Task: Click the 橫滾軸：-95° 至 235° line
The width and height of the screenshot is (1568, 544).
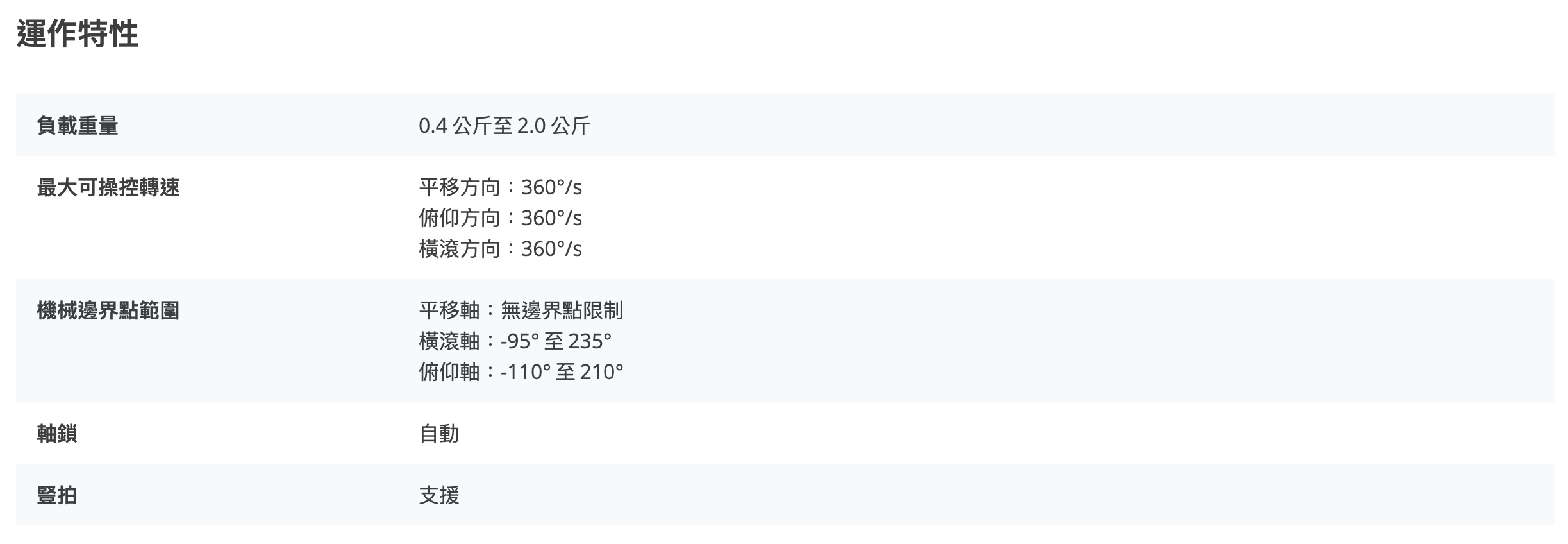Action: 515,341
